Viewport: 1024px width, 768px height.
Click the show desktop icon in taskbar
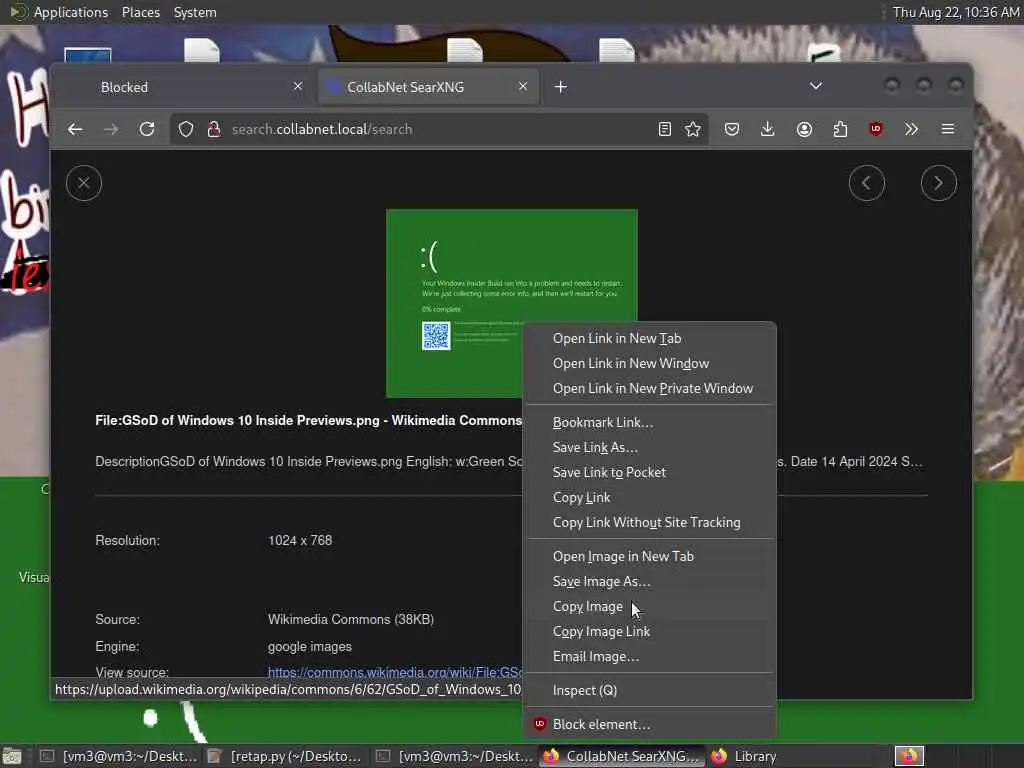[12, 756]
